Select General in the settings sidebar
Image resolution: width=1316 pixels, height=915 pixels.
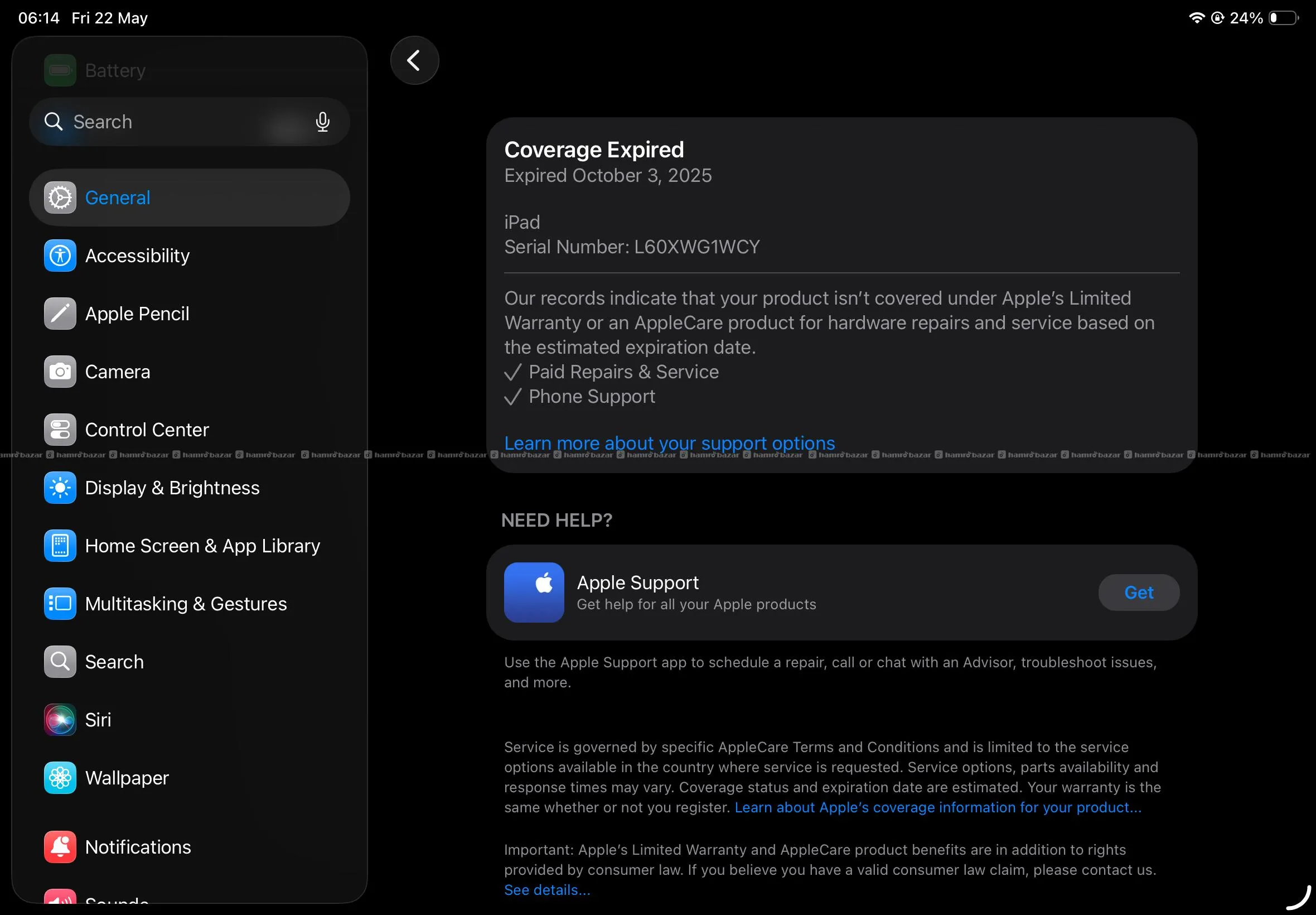click(x=190, y=198)
